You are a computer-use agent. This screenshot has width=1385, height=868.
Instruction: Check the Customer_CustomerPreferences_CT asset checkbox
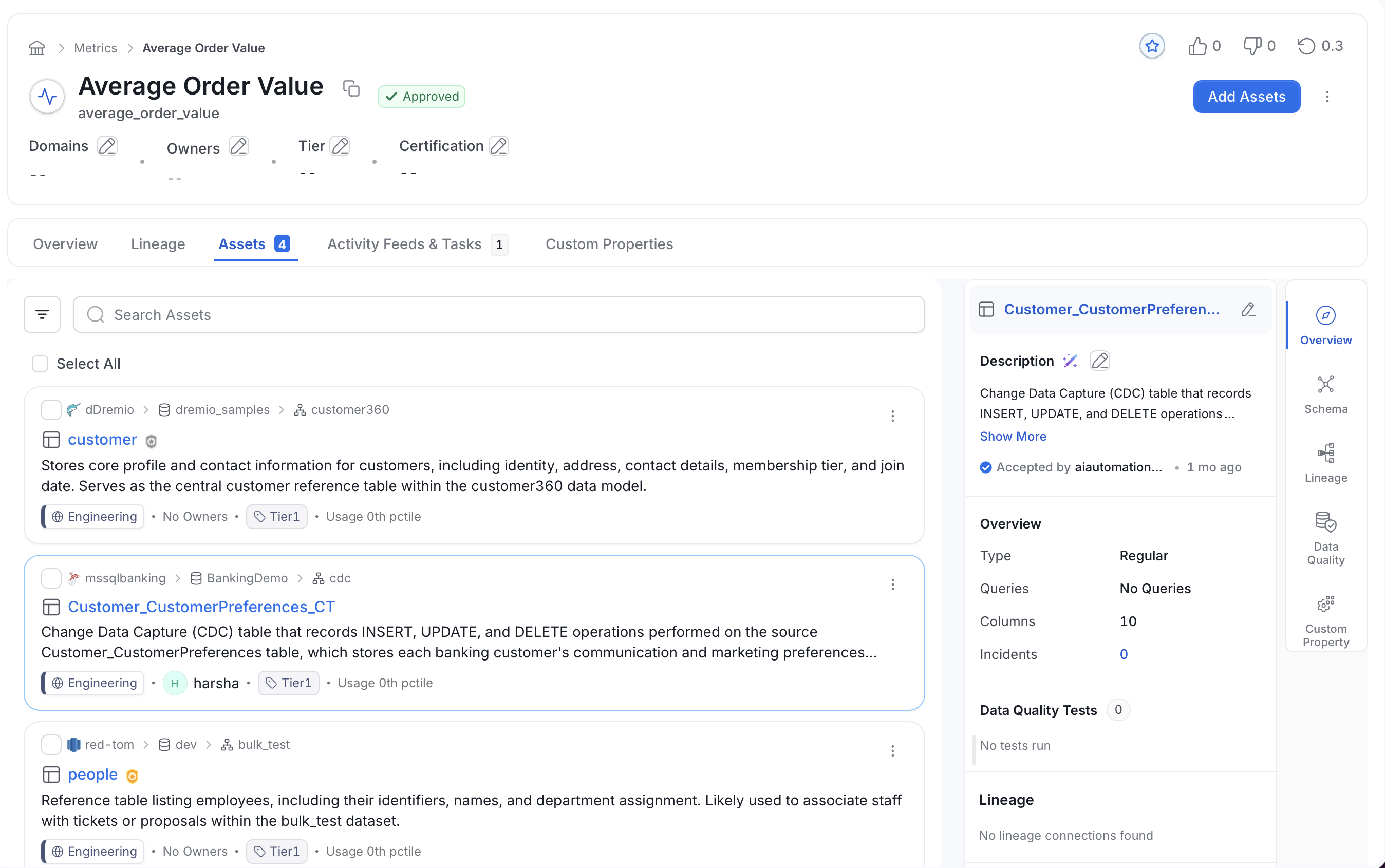point(51,578)
